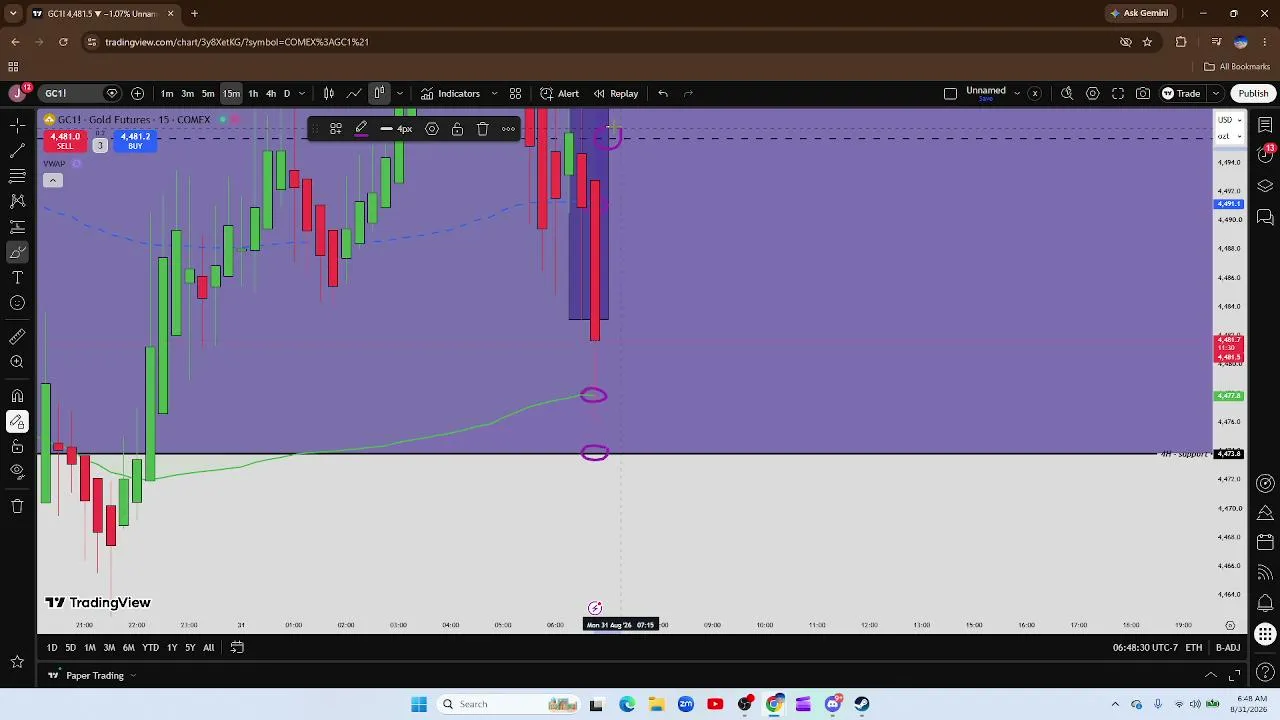Start bar Replay mode
Screen dimensions: 1280x720
point(615,93)
